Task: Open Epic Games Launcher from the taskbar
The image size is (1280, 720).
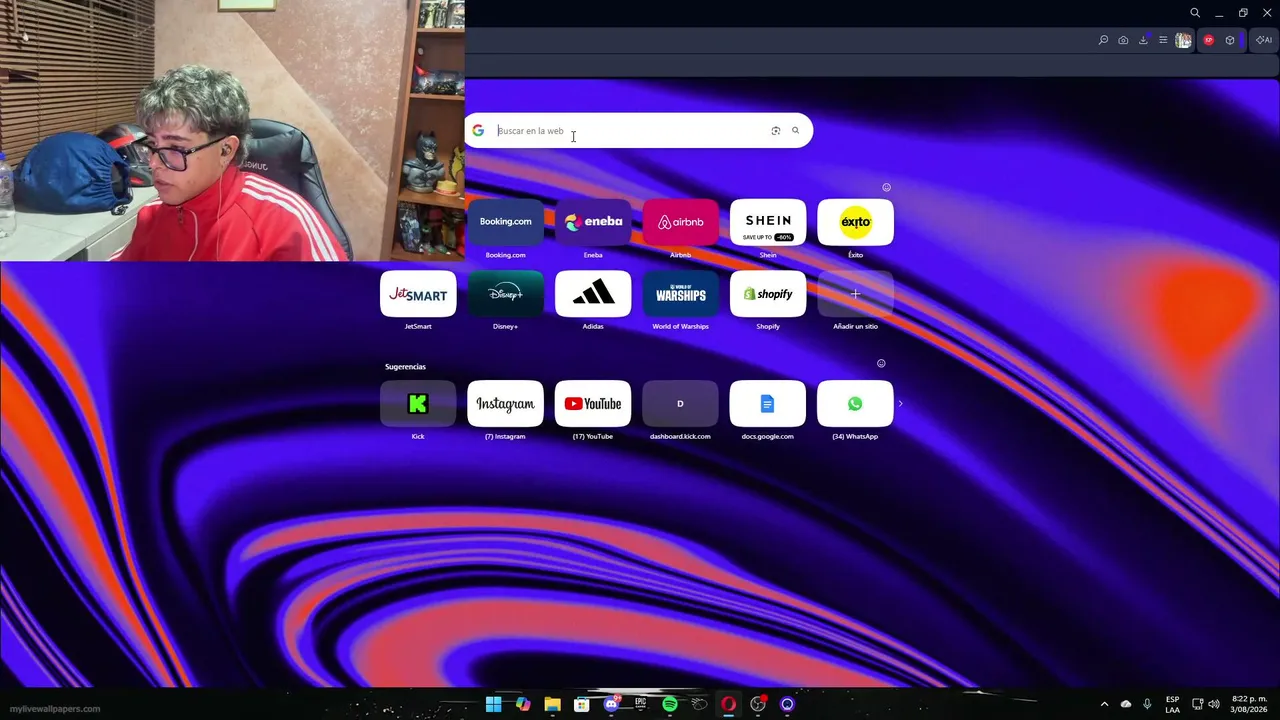Action: pyautogui.click(x=640, y=704)
